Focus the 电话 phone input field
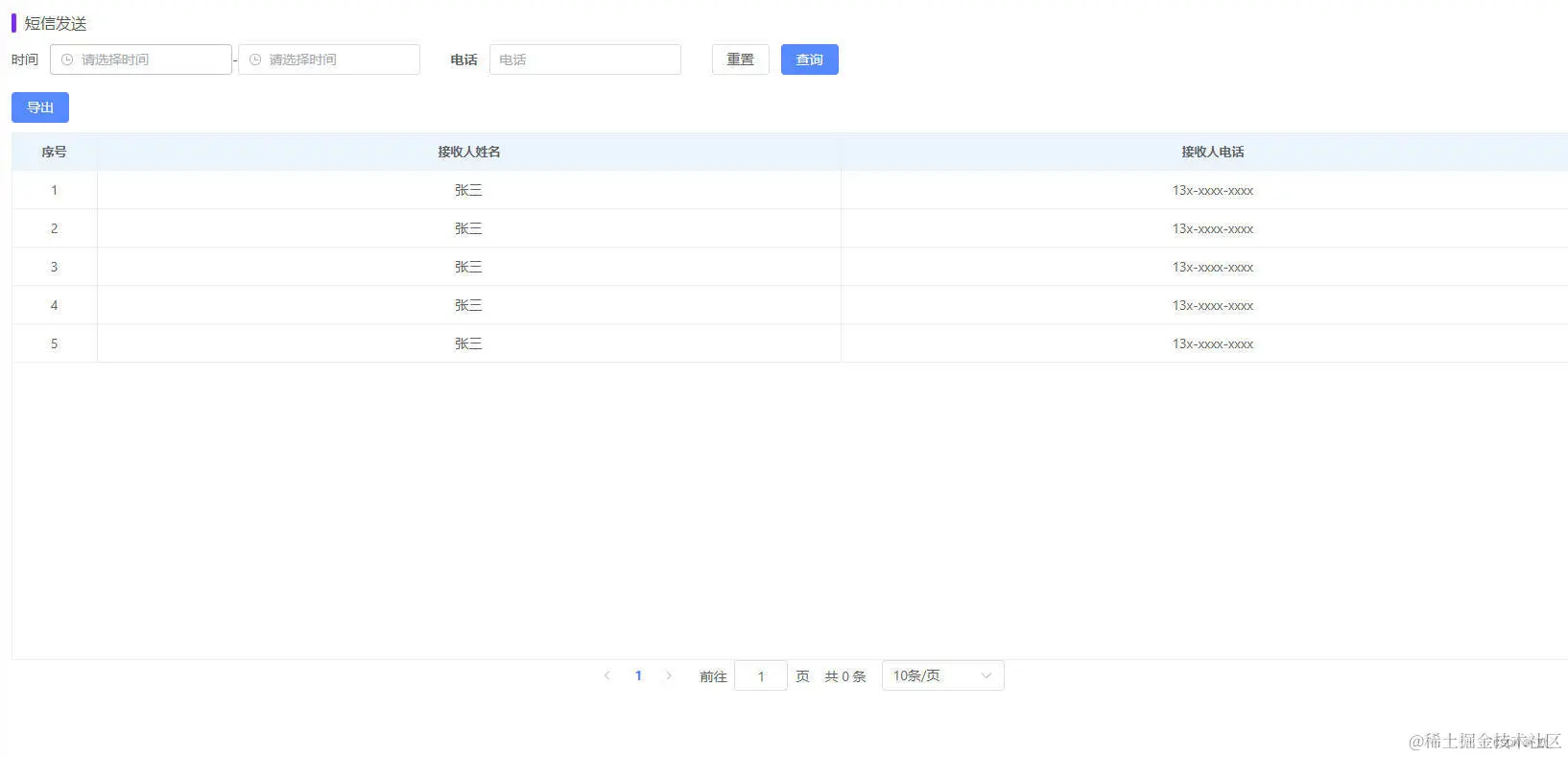The height and width of the screenshot is (757, 1568). click(x=585, y=59)
